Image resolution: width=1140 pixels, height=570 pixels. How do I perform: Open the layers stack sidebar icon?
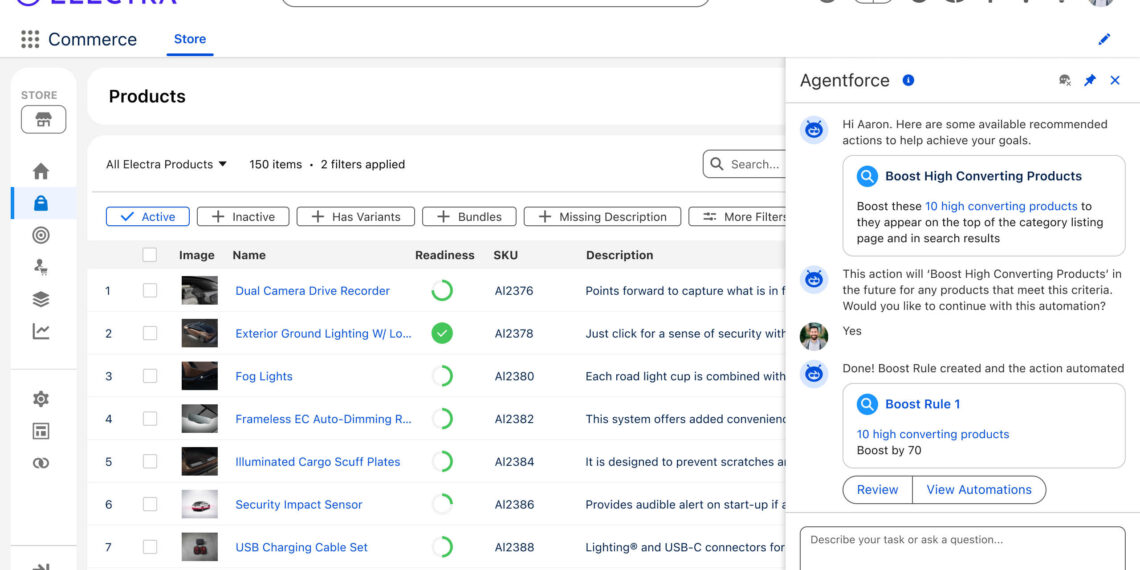pos(41,300)
